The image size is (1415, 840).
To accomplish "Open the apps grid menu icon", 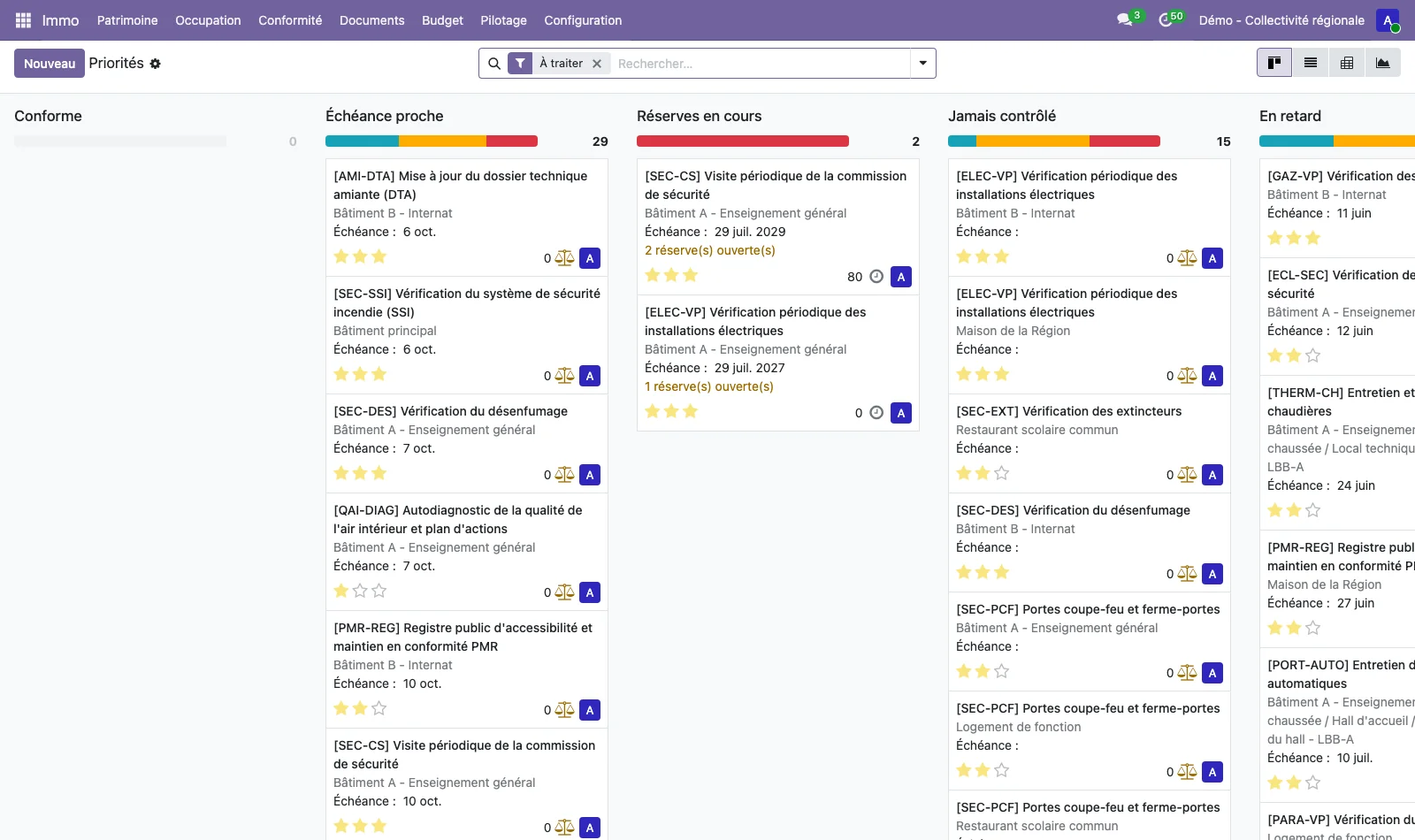I will pyautogui.click(x=23, y=20).
